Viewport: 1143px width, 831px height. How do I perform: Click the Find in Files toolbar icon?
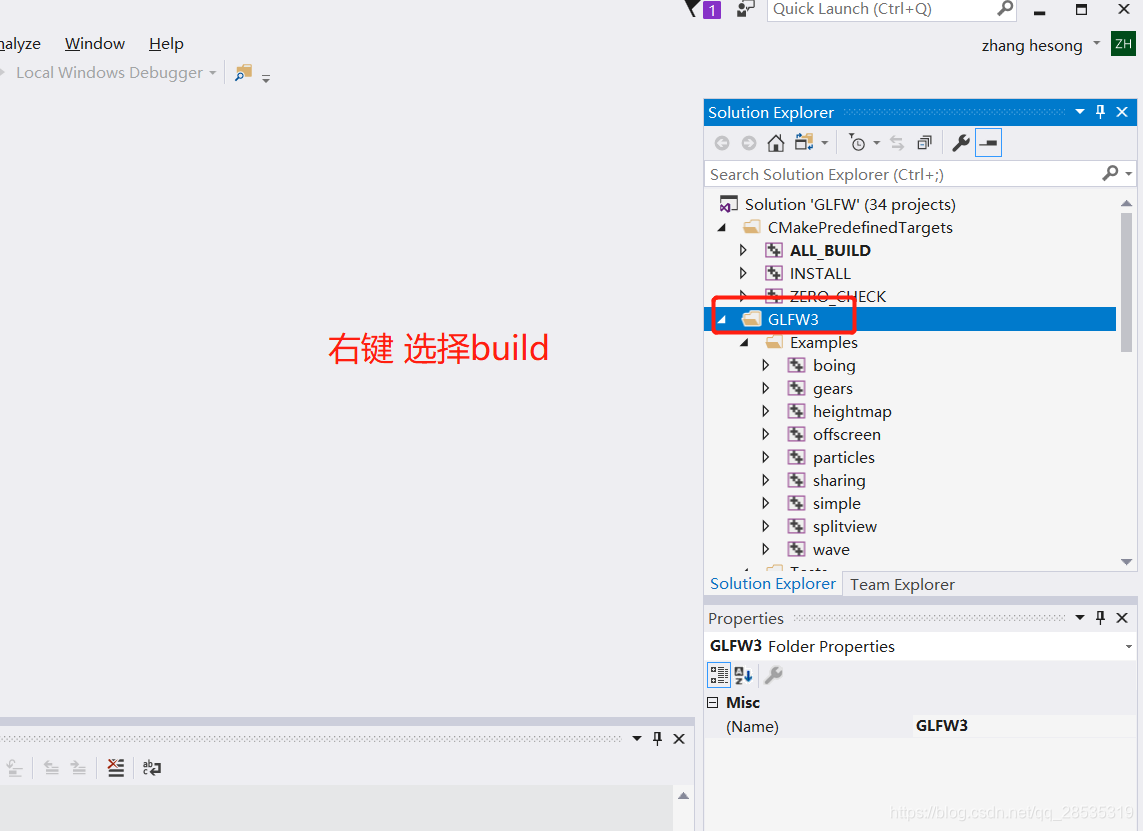243,73
